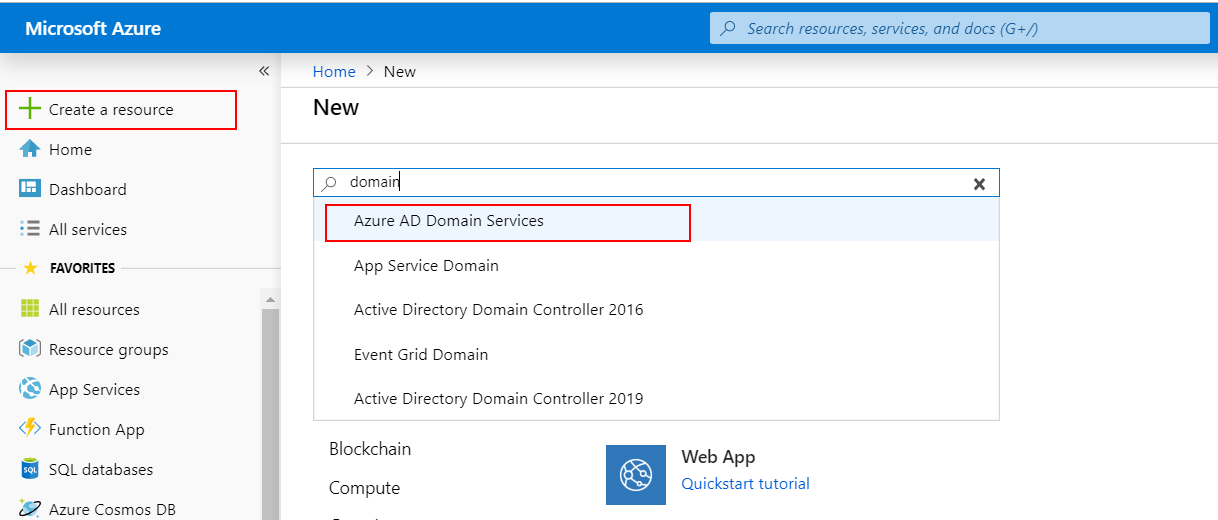Select the Blockchain category
The image size is (1218, 520).
pos(370,449)
